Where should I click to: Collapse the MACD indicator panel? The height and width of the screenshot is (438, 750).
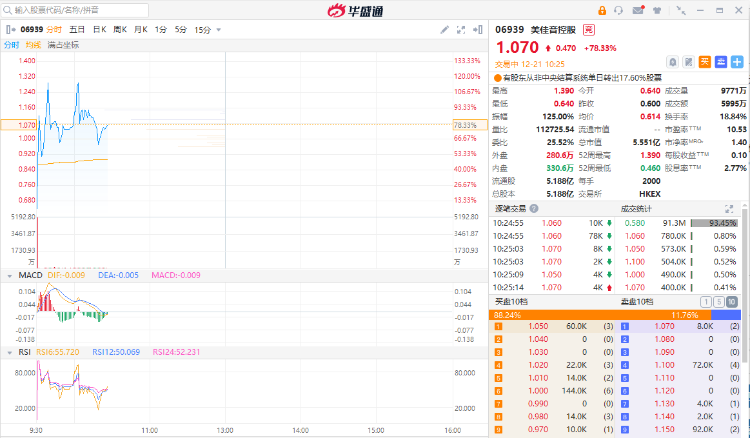click(9, 275)
